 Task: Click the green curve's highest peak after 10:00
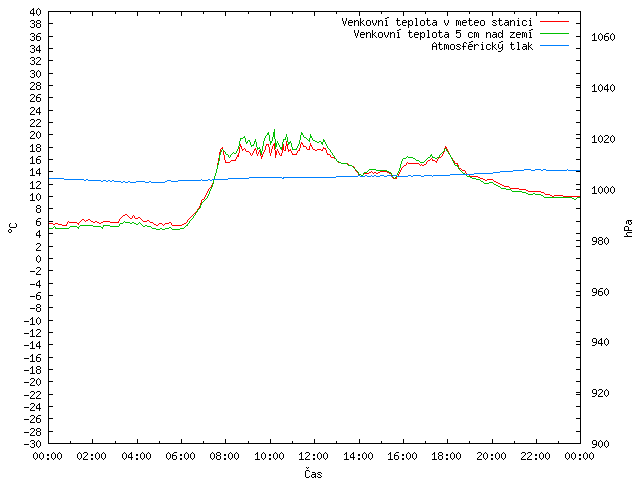tap(274, 130)
